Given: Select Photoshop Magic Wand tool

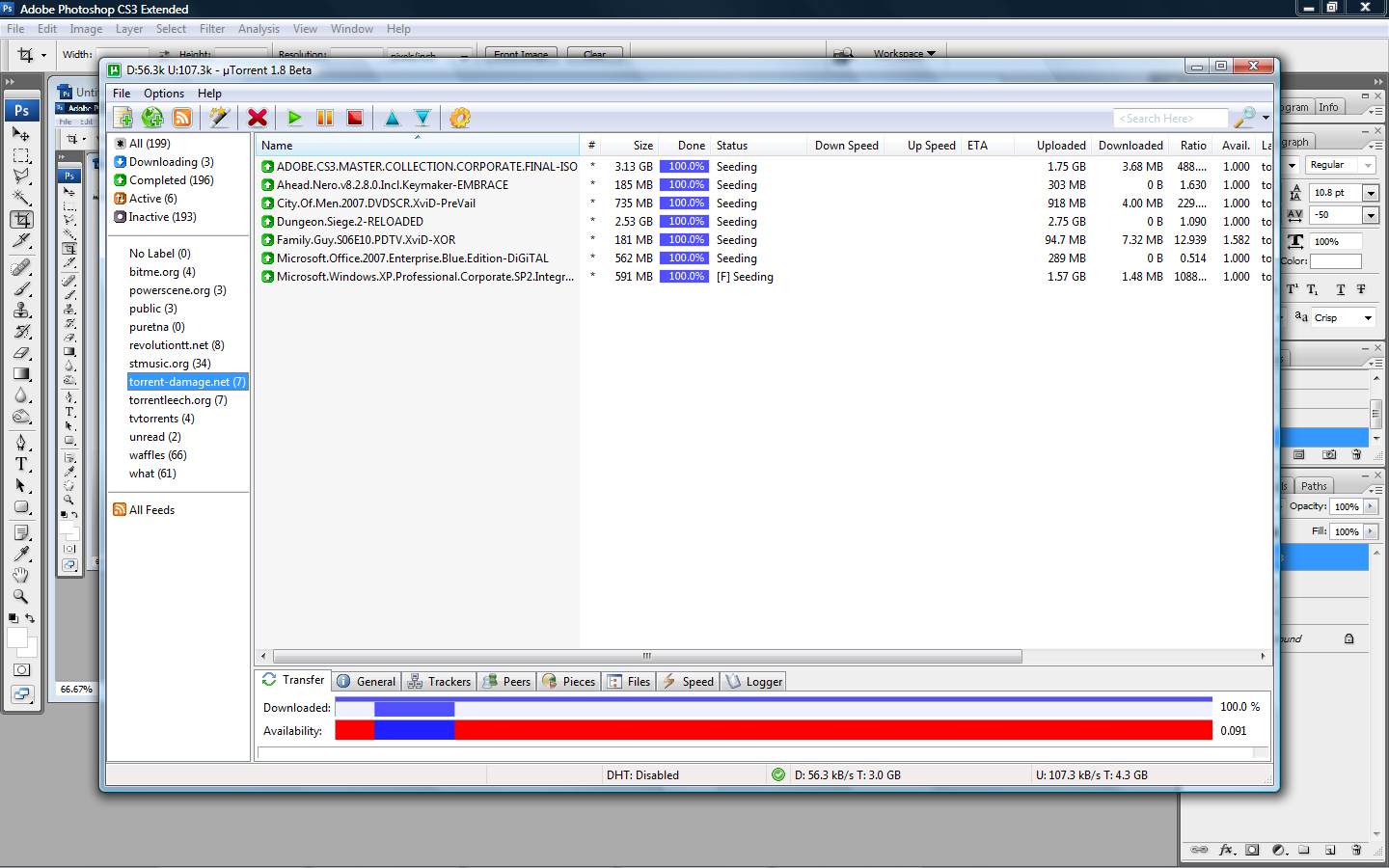Looking at the screenshot, I should [x=21, y=198].
